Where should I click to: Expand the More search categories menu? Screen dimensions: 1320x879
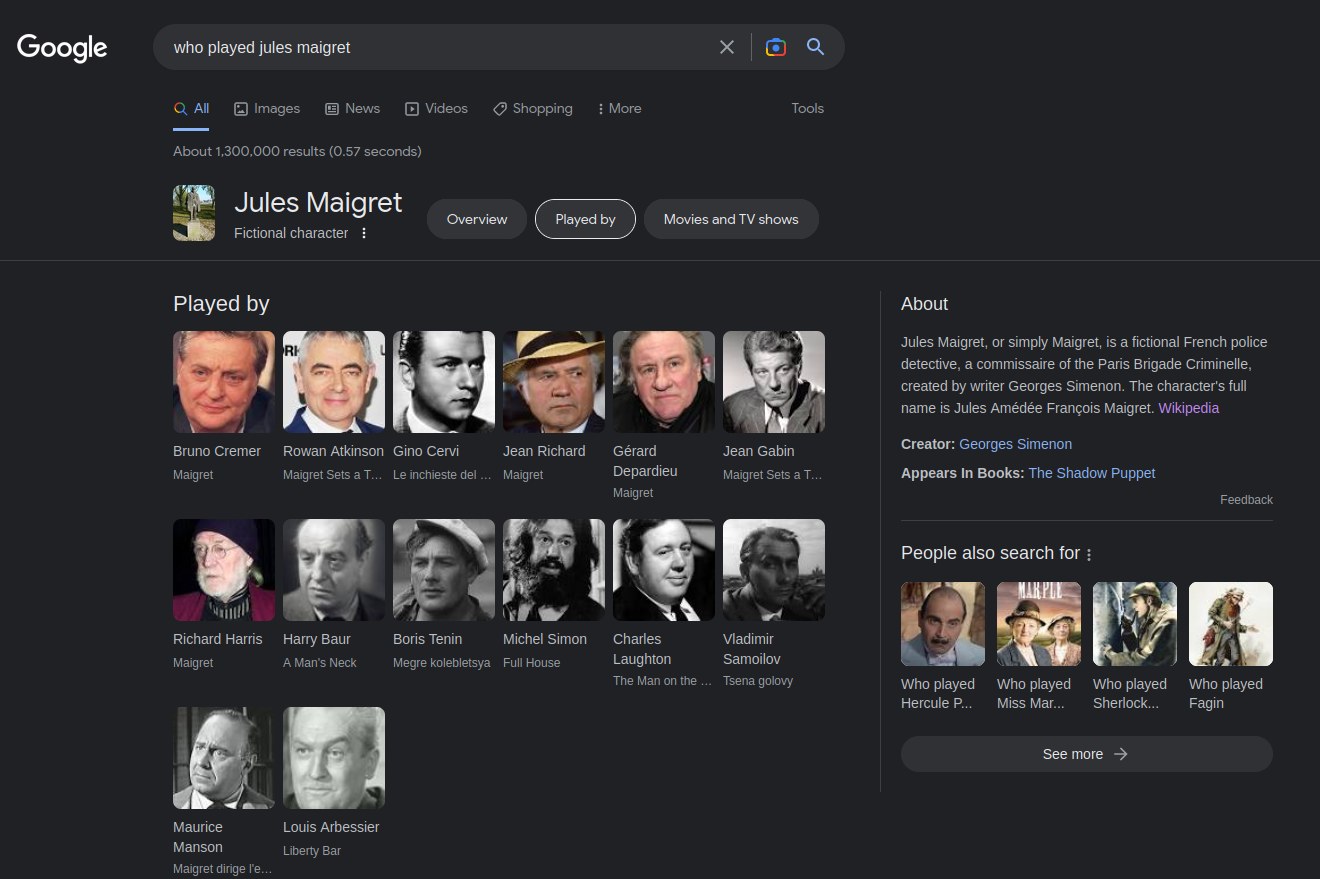pos(619,108)
